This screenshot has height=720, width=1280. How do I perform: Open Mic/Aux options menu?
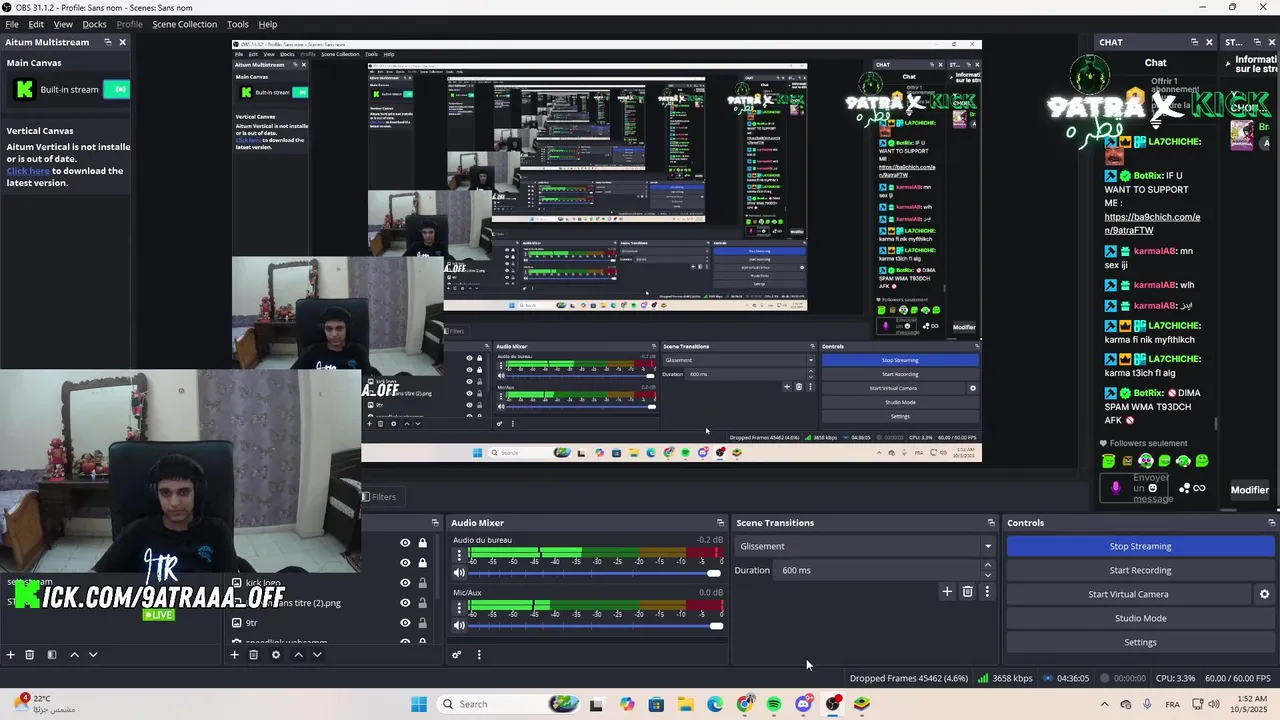(459, 607)
